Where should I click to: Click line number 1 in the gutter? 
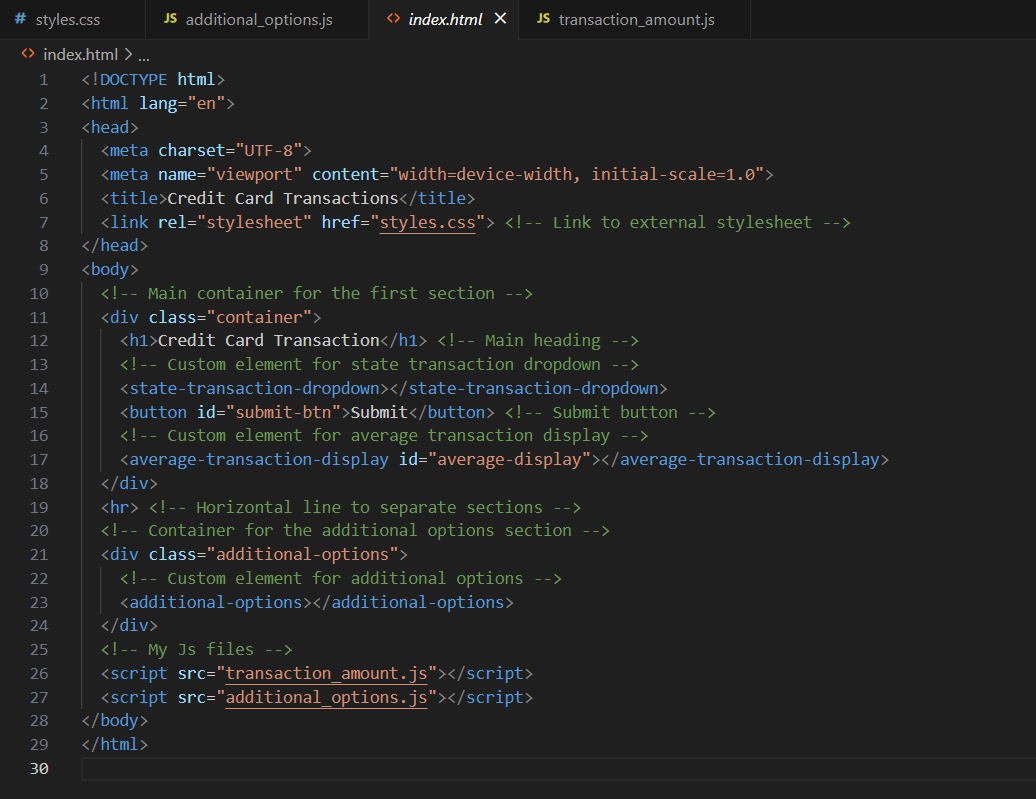tap(44, 80)
